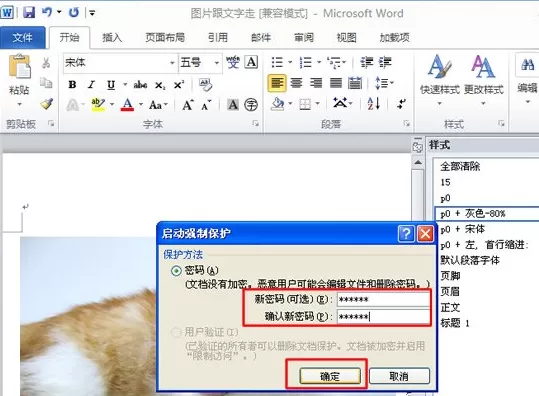Click the Cut scissors icon
Image resolution: width=539 pixels, height=396 pixels.
coord(46,63)
